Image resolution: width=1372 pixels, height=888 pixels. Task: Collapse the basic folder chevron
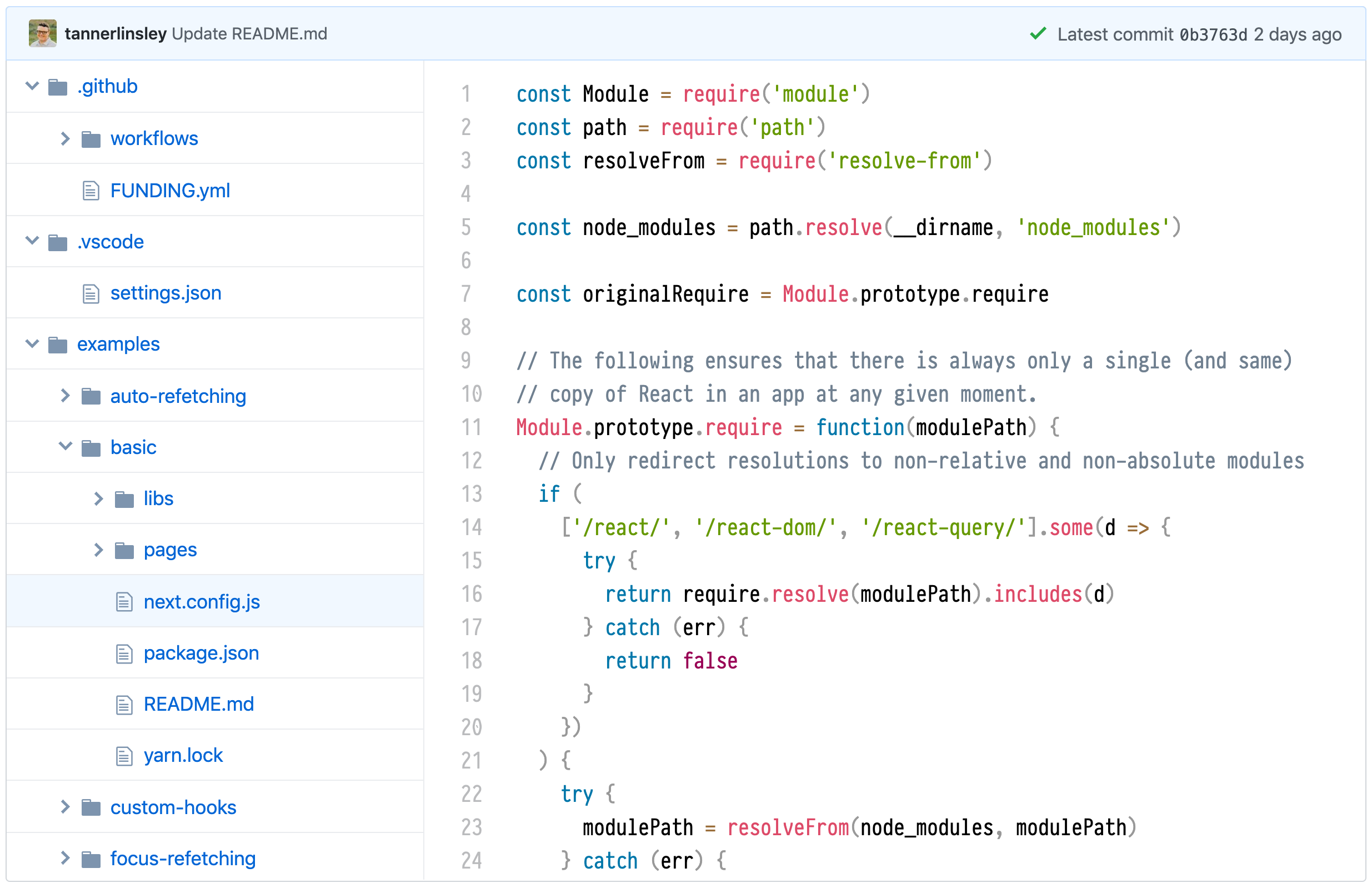(x=65, y=446)
